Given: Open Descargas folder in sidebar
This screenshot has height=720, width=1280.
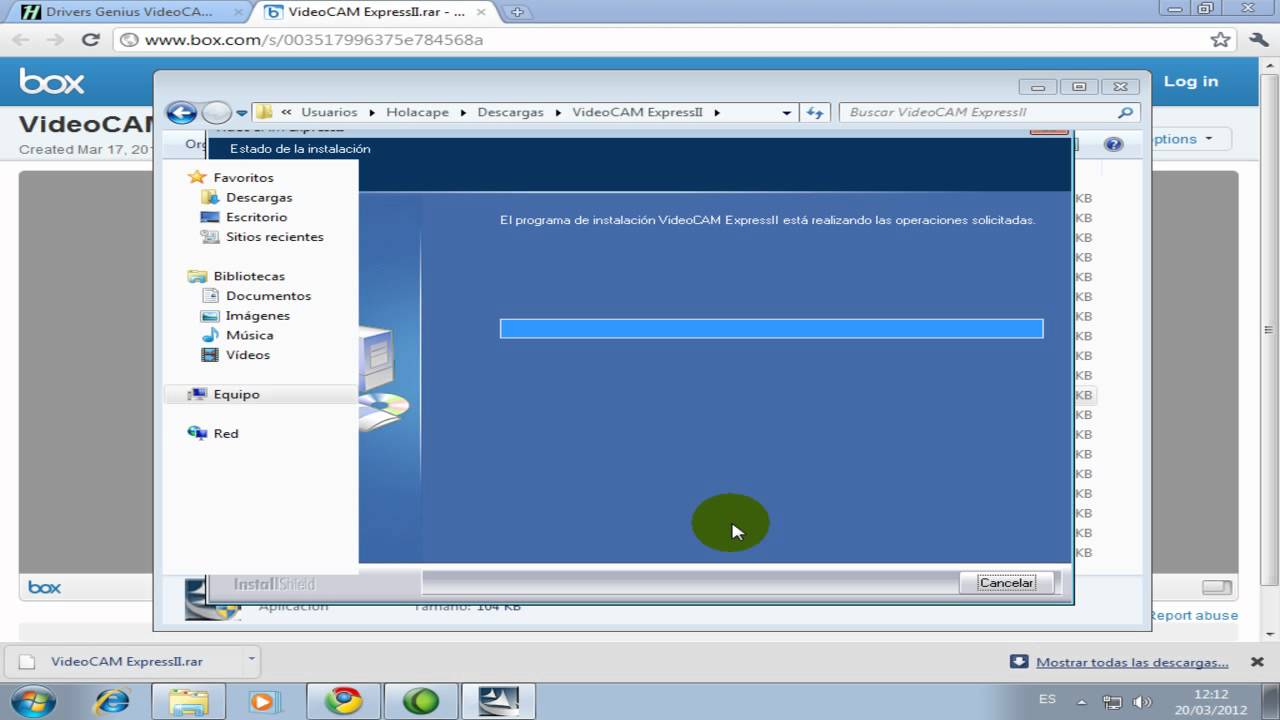Looking at the screenshot, I should coord(259,197).
